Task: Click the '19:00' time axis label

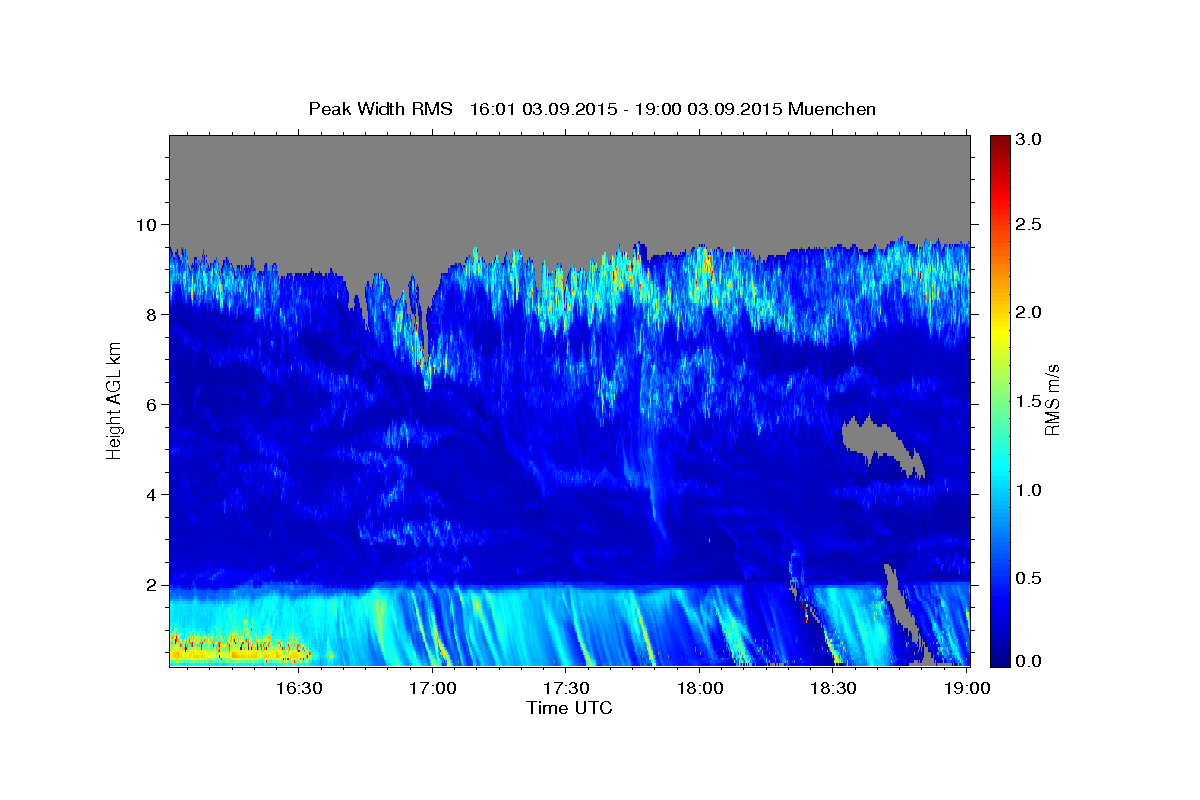Action: point(966,689)
